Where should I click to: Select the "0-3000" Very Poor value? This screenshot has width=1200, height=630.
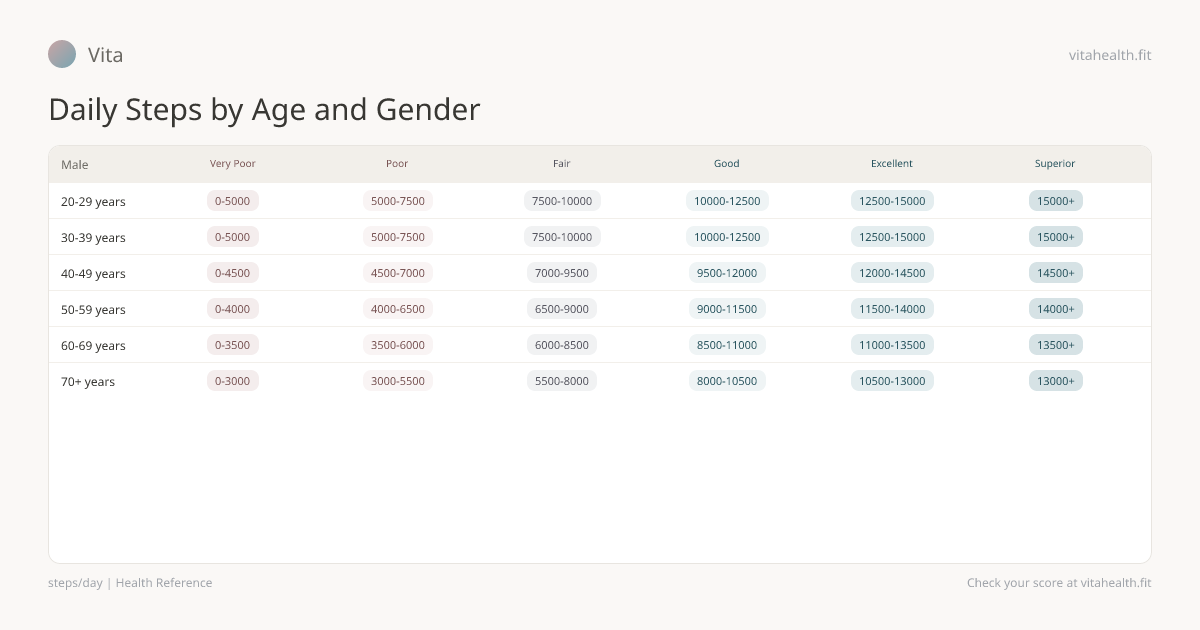click(x=233, y=381)
